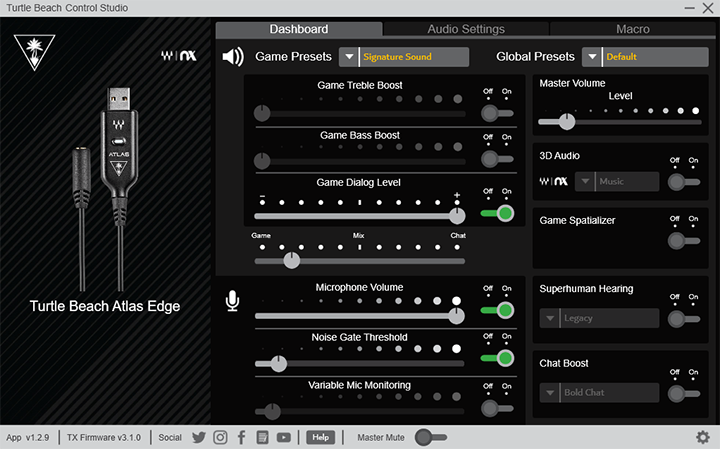Switch to the Audio Settings tab

coord(466,29)
